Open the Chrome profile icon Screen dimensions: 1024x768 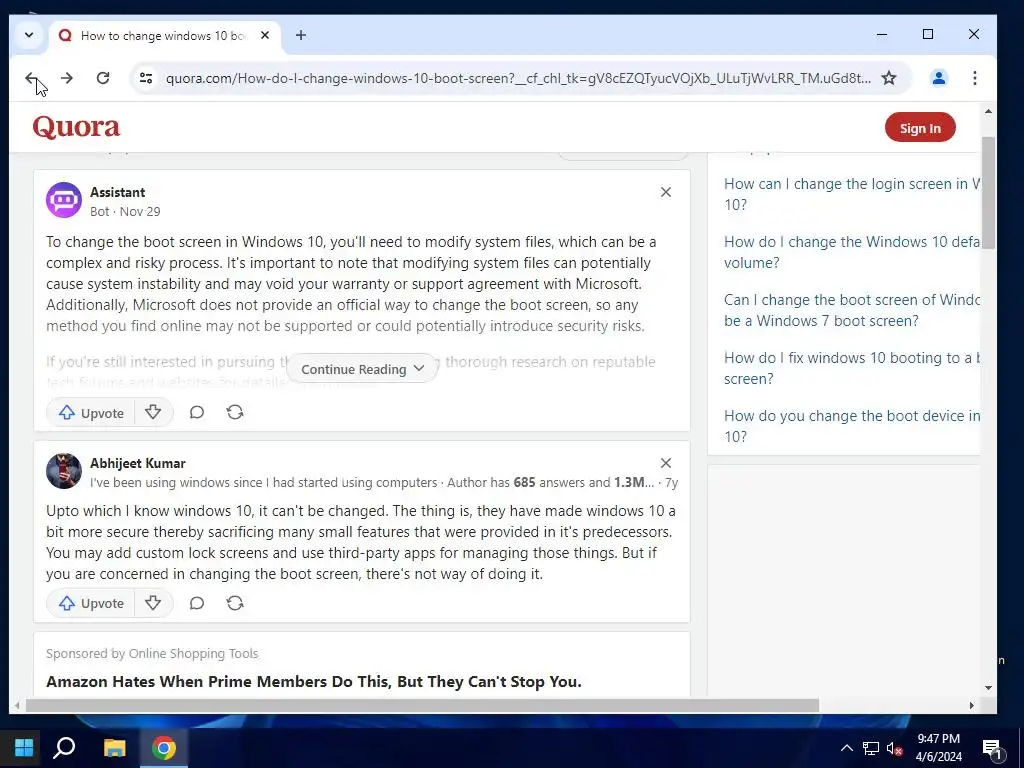(938, 78)
